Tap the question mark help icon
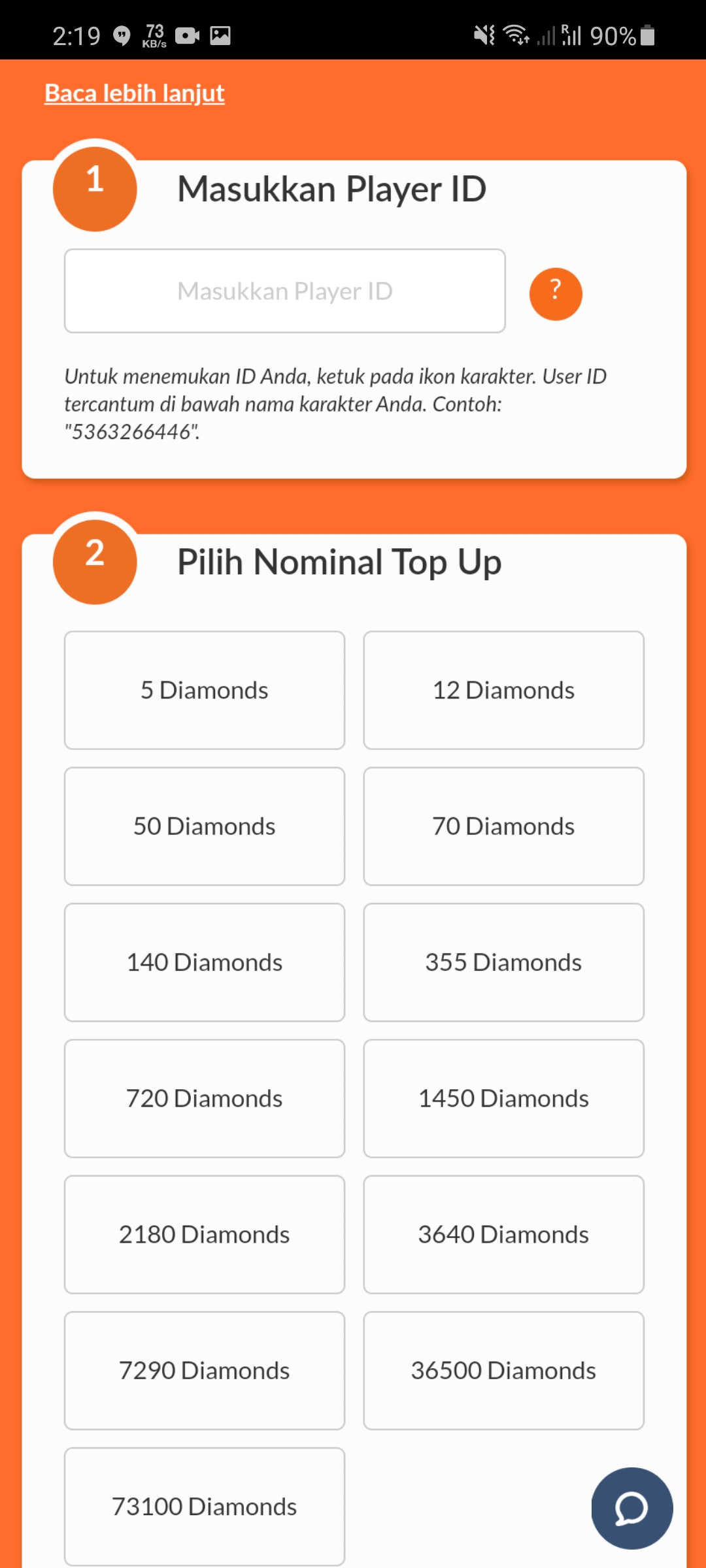 pyautogui.click(x=556, y=294)
